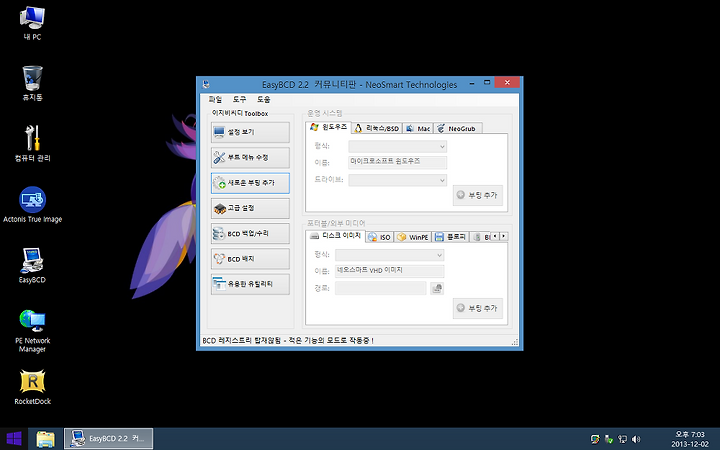
Task: Switch to the 플로피 (Floppy) tab
Action: point(450,237)
